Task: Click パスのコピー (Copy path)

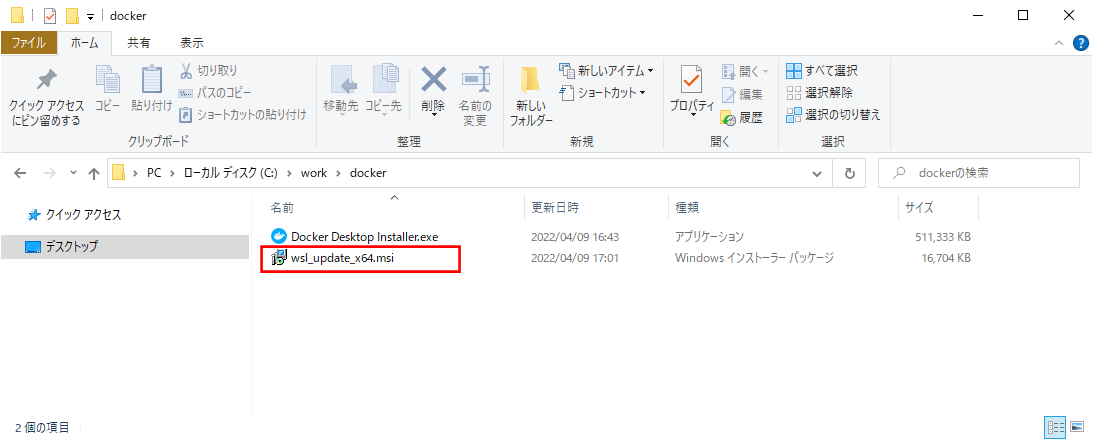Action: 215,93
